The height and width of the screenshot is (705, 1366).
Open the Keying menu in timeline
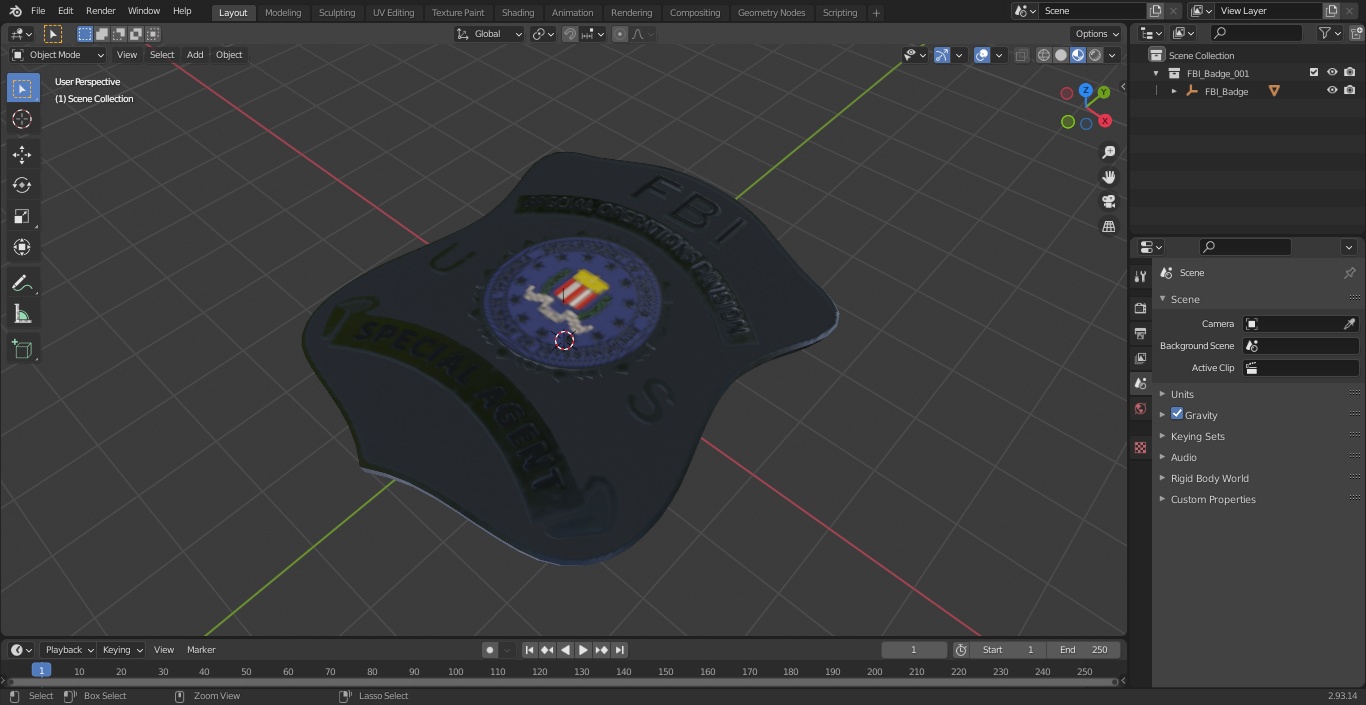(x=121, y=650)
